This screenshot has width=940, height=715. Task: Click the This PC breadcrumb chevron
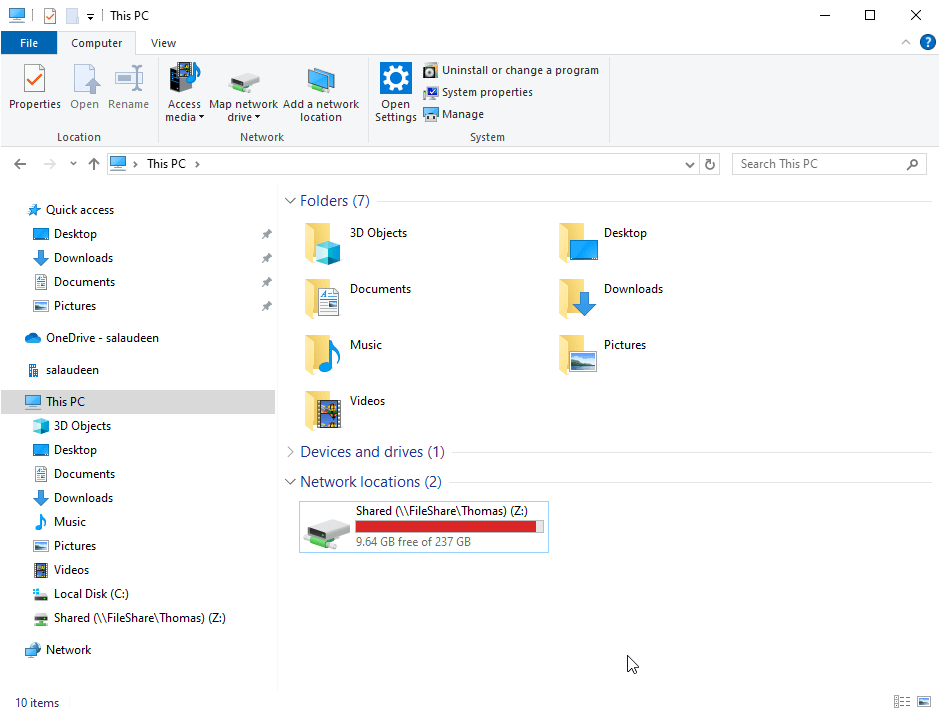(x=197, y=164)
